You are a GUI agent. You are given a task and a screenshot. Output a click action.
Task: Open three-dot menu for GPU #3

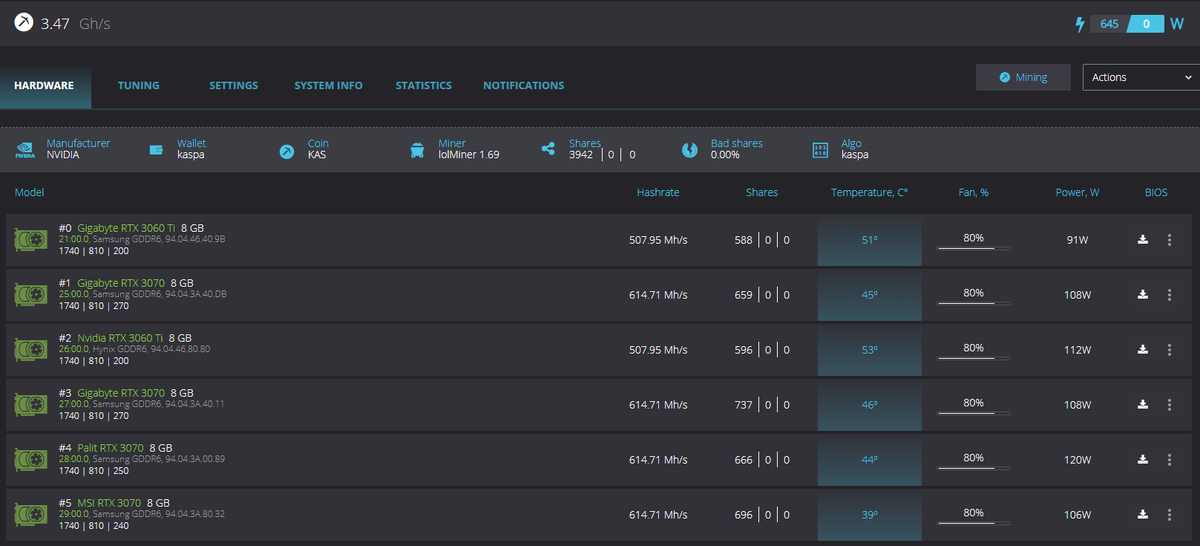point(1169,405)
